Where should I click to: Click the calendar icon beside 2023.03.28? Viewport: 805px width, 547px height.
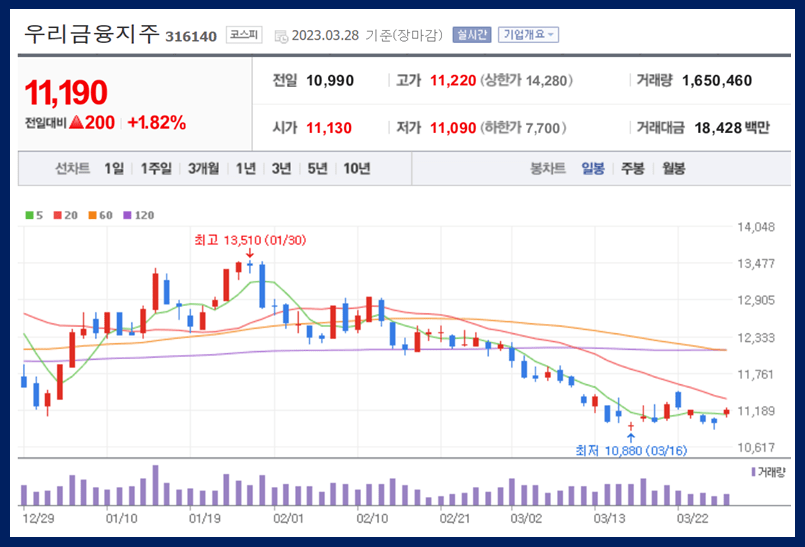(281, 36)
